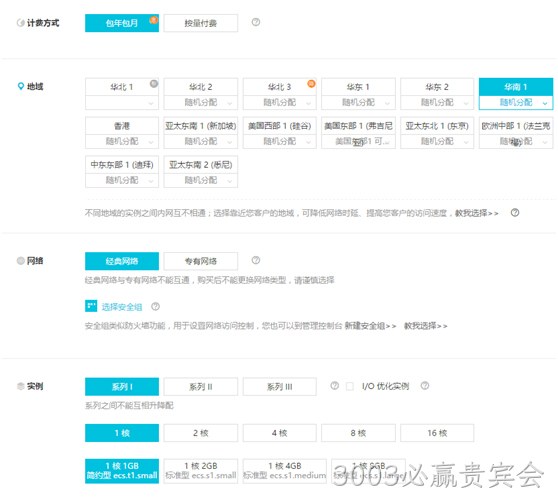Select 16 核 CPU option
Image resolution: width=558 pixels, height=499 pixels.
[437, 433]
